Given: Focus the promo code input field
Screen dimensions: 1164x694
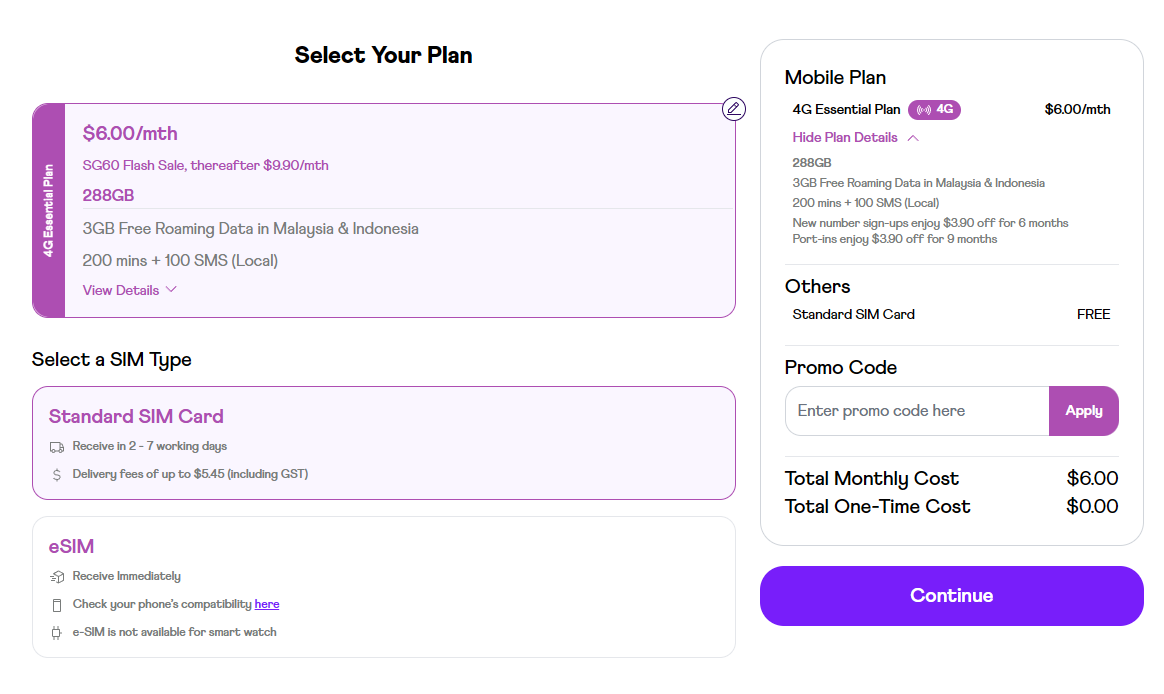Looking at the screenshot, I should pos(917,410).
